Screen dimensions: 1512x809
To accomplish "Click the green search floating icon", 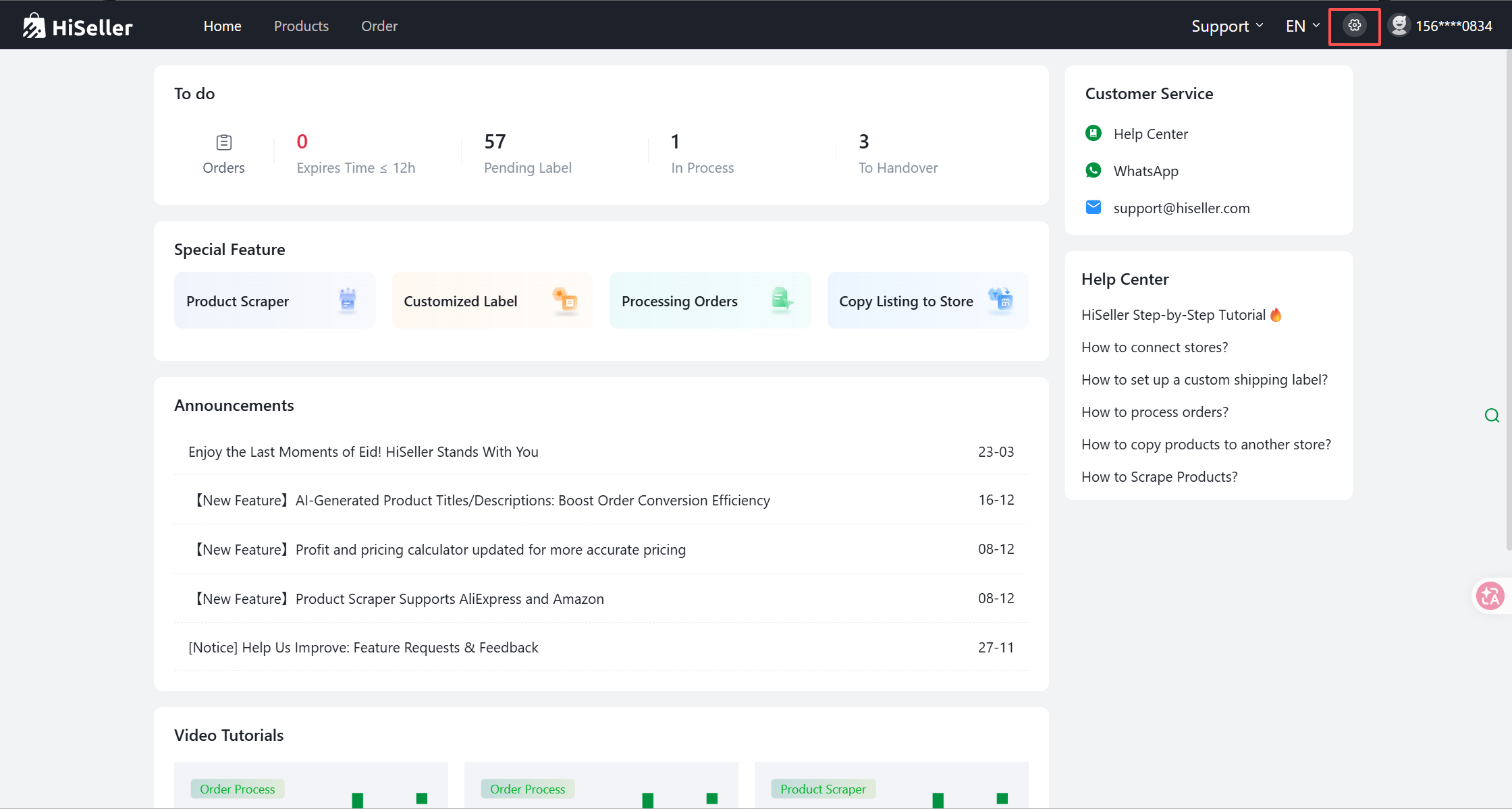I will (x=1492, y=416).
